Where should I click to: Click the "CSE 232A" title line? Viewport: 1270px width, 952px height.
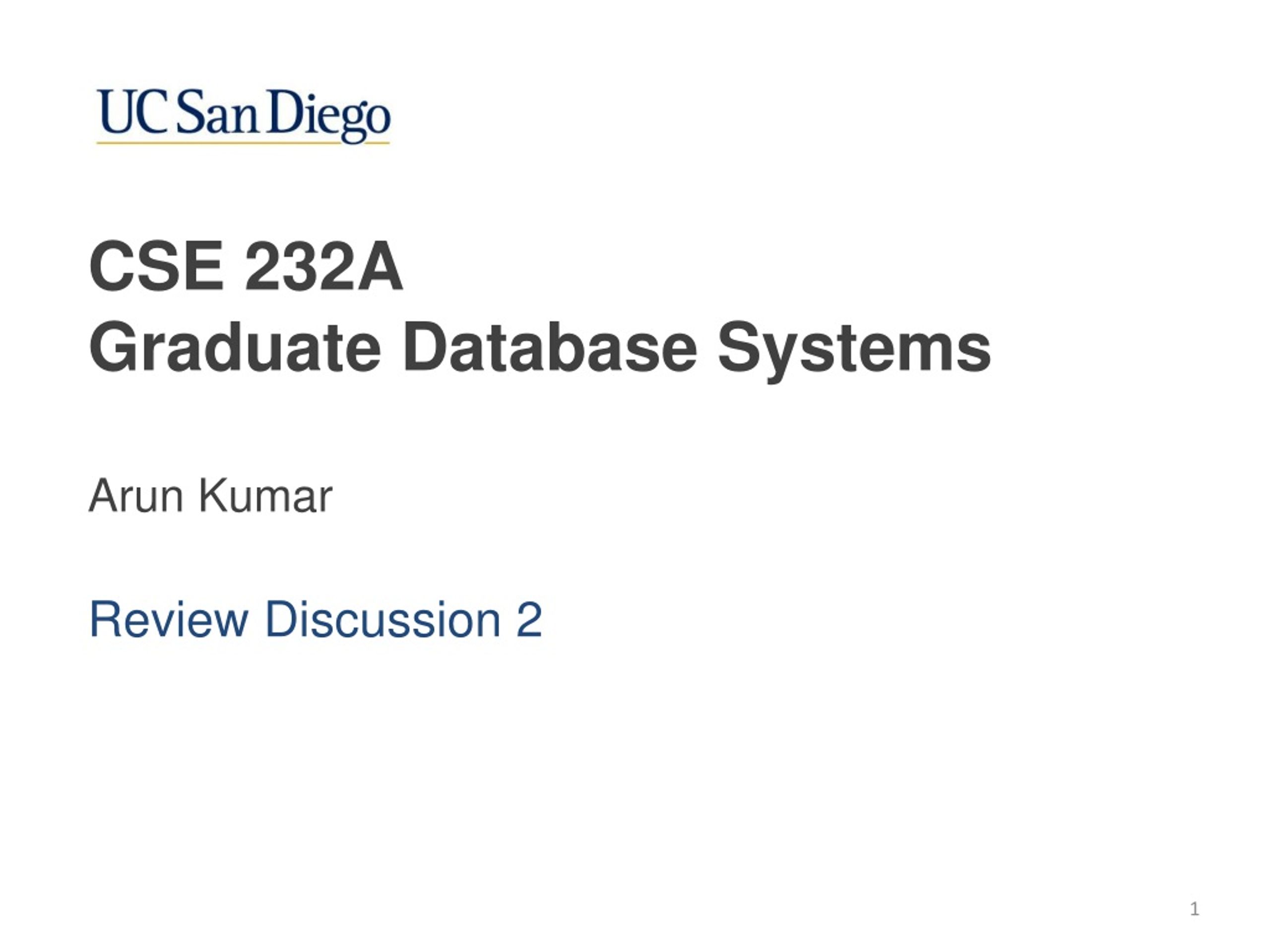(246, 266)
